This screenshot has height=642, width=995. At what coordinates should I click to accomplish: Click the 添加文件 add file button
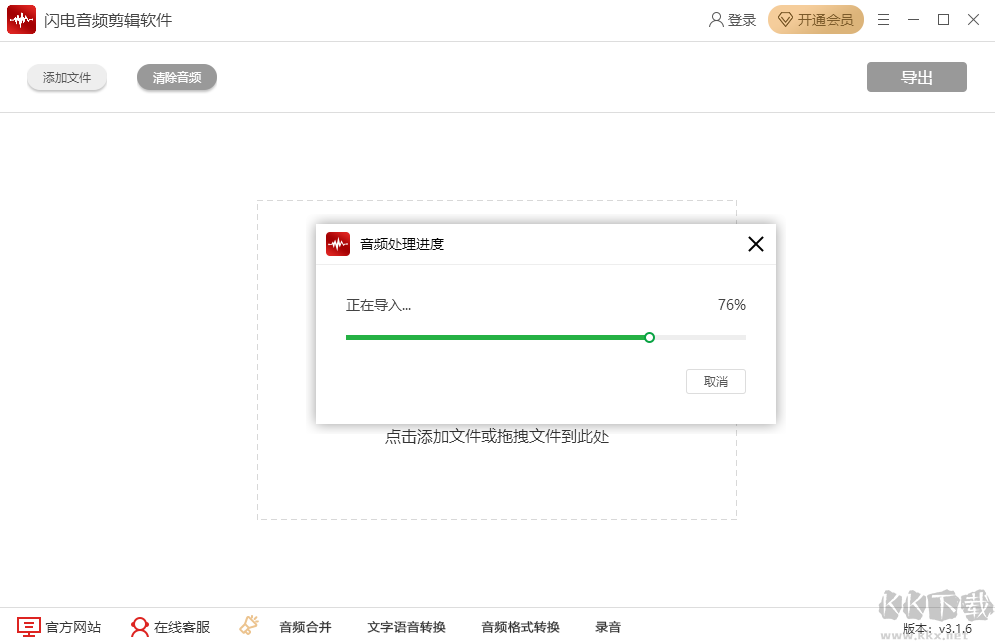66,77
